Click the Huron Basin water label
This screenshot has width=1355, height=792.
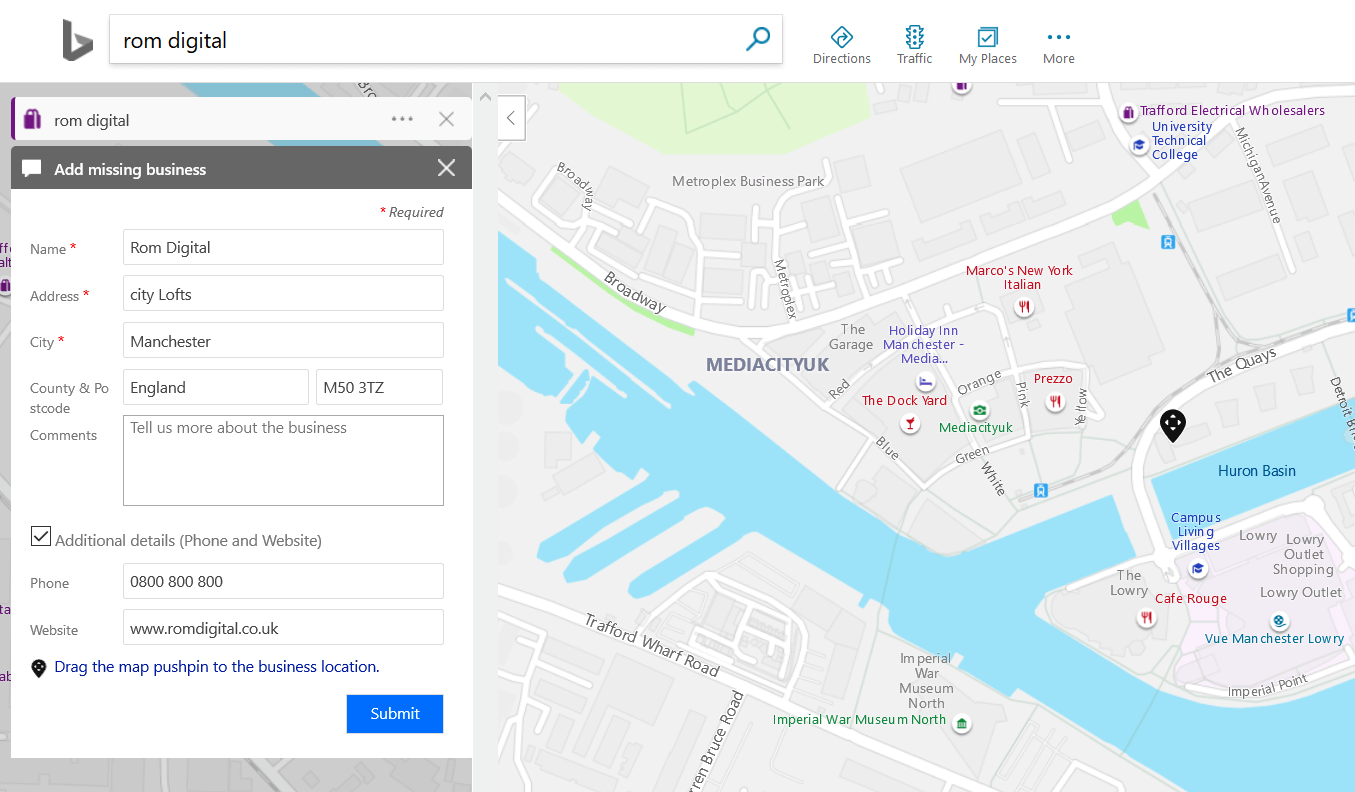pyautogui.click(x=1257, y=471)
